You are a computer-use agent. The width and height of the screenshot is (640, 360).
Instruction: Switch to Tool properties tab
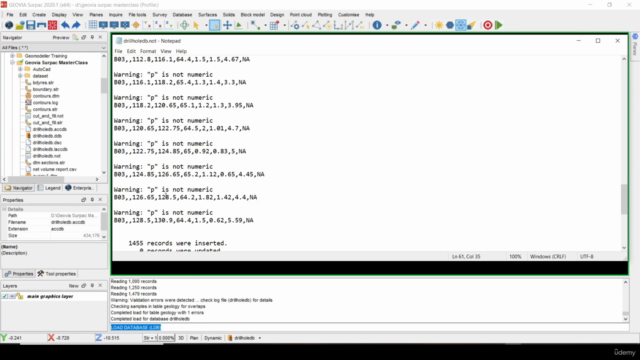[57, 274]
